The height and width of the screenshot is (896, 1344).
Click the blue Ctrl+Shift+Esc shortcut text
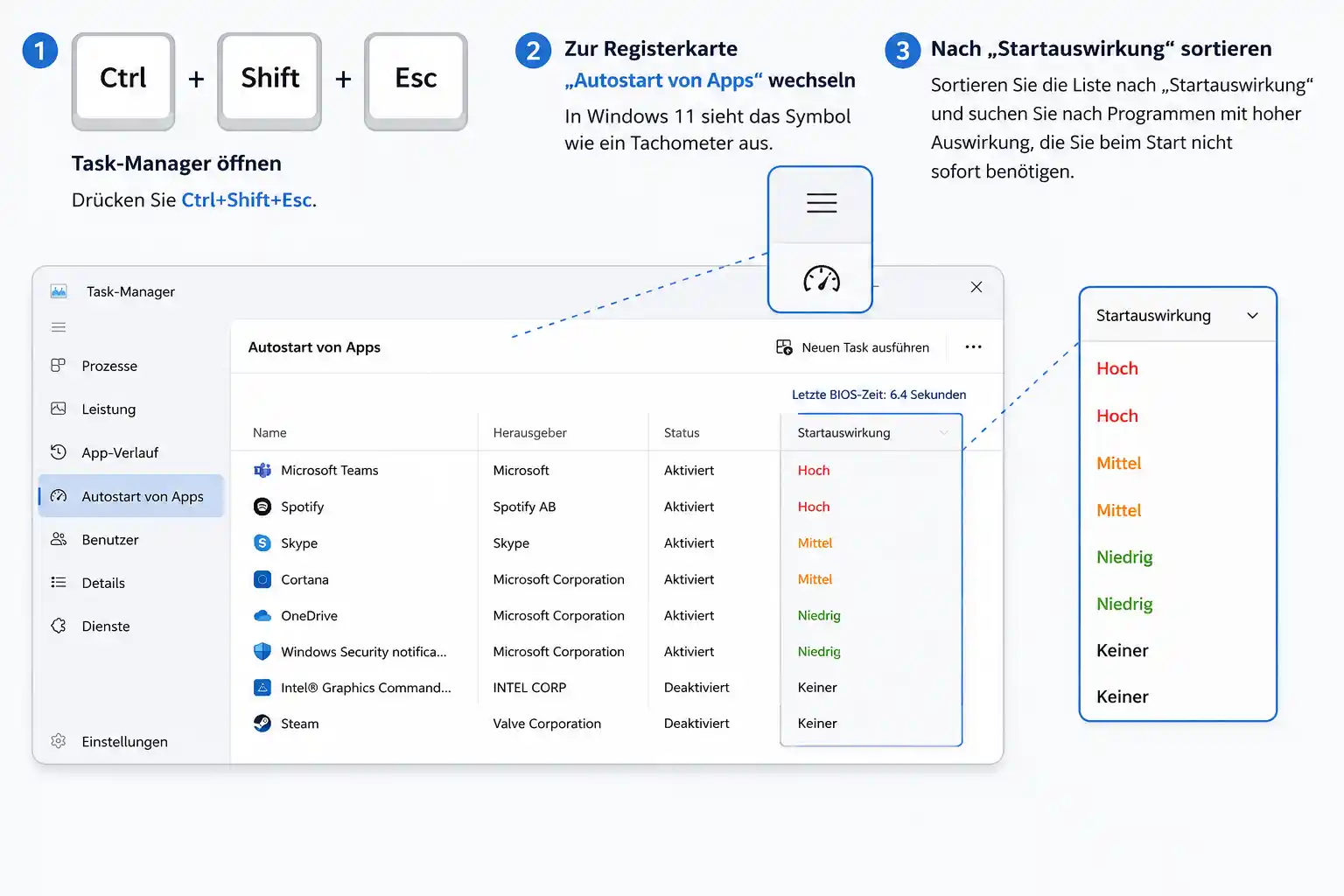point(247,199)
